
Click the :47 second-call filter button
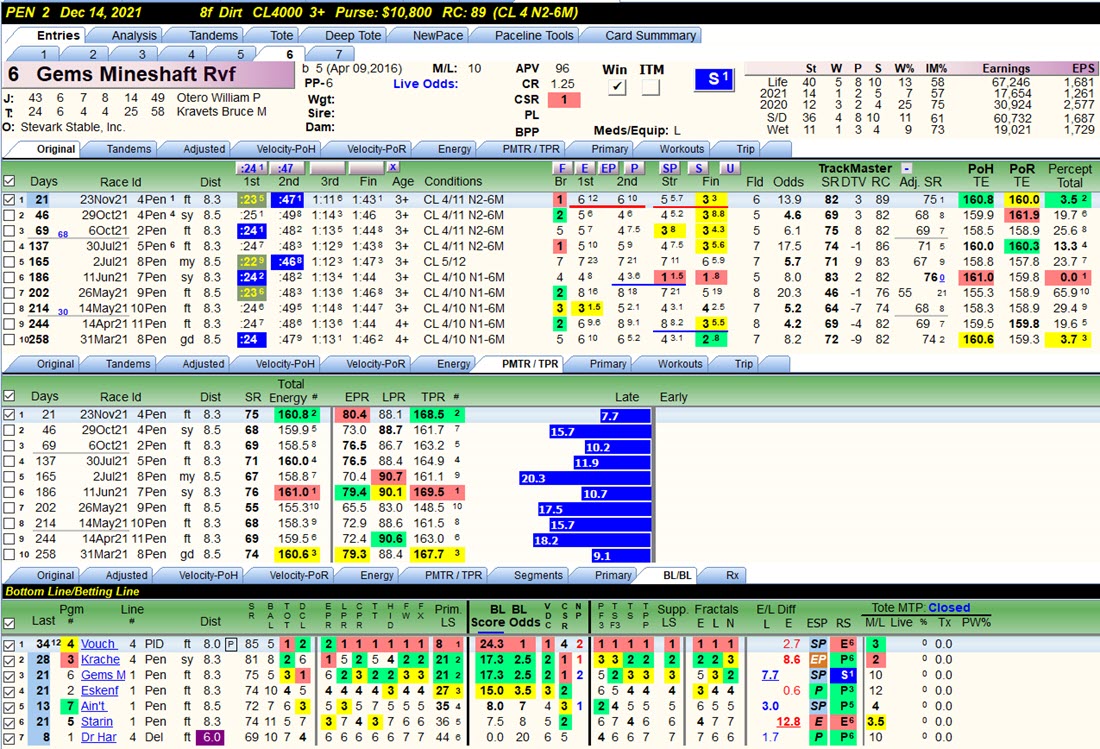click(x=286, y=168)
